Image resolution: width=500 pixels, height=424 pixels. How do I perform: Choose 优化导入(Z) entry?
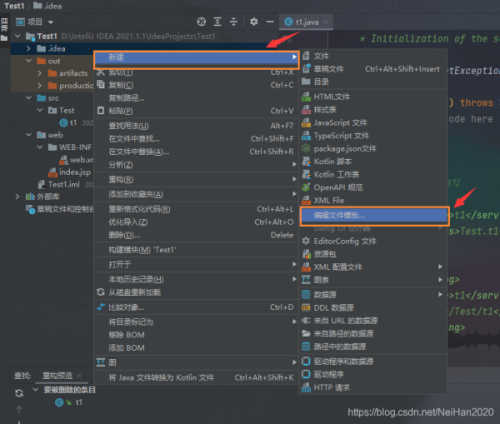pyautogui.click(x=196, y=222)
